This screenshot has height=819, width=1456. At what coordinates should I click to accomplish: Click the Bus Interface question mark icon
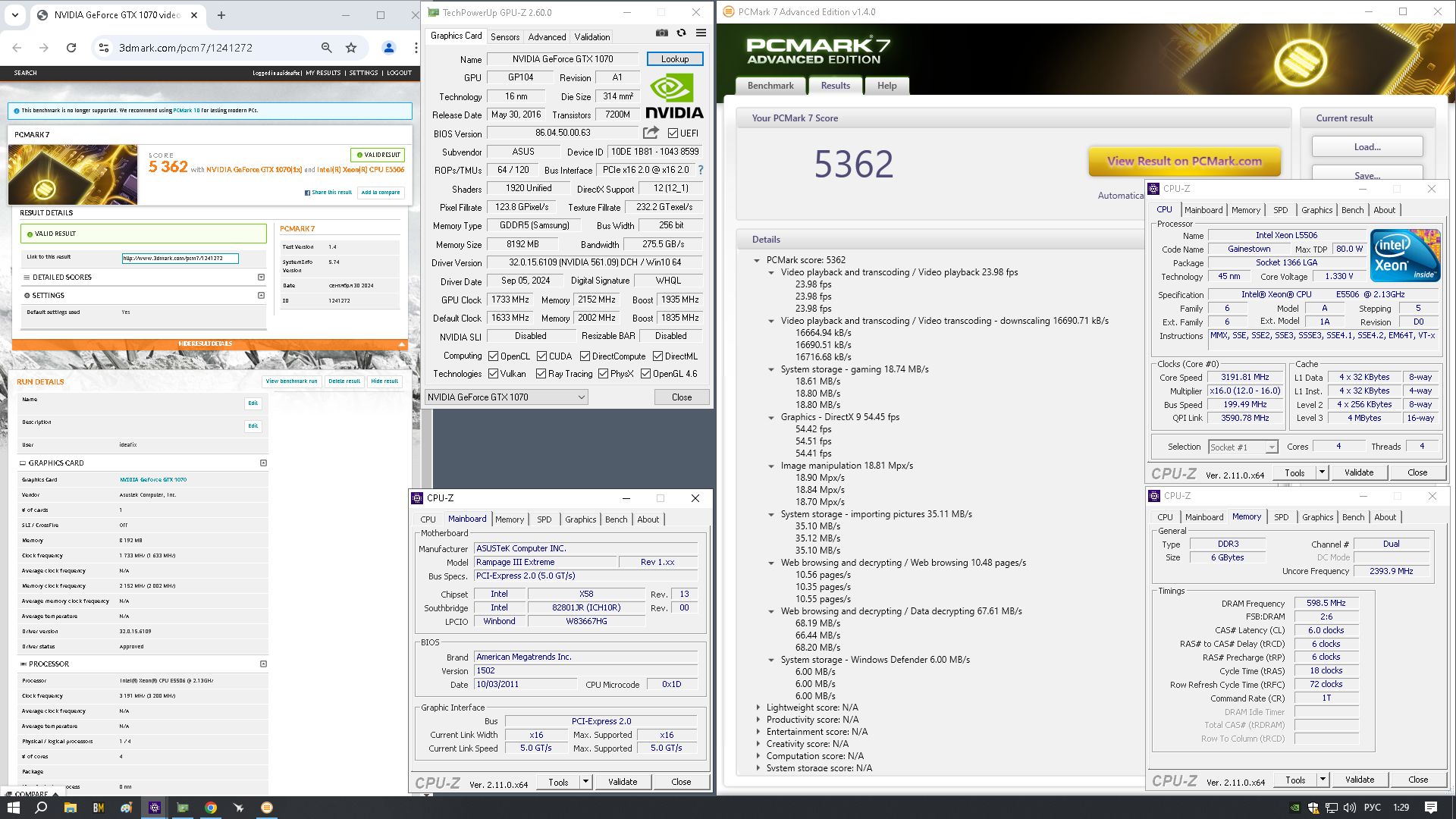coord(700,170)
